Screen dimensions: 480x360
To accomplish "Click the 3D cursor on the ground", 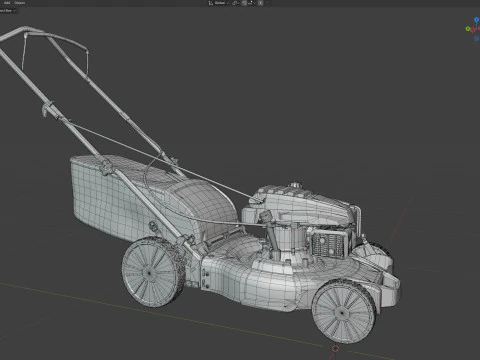I will [x=335, y=348].
